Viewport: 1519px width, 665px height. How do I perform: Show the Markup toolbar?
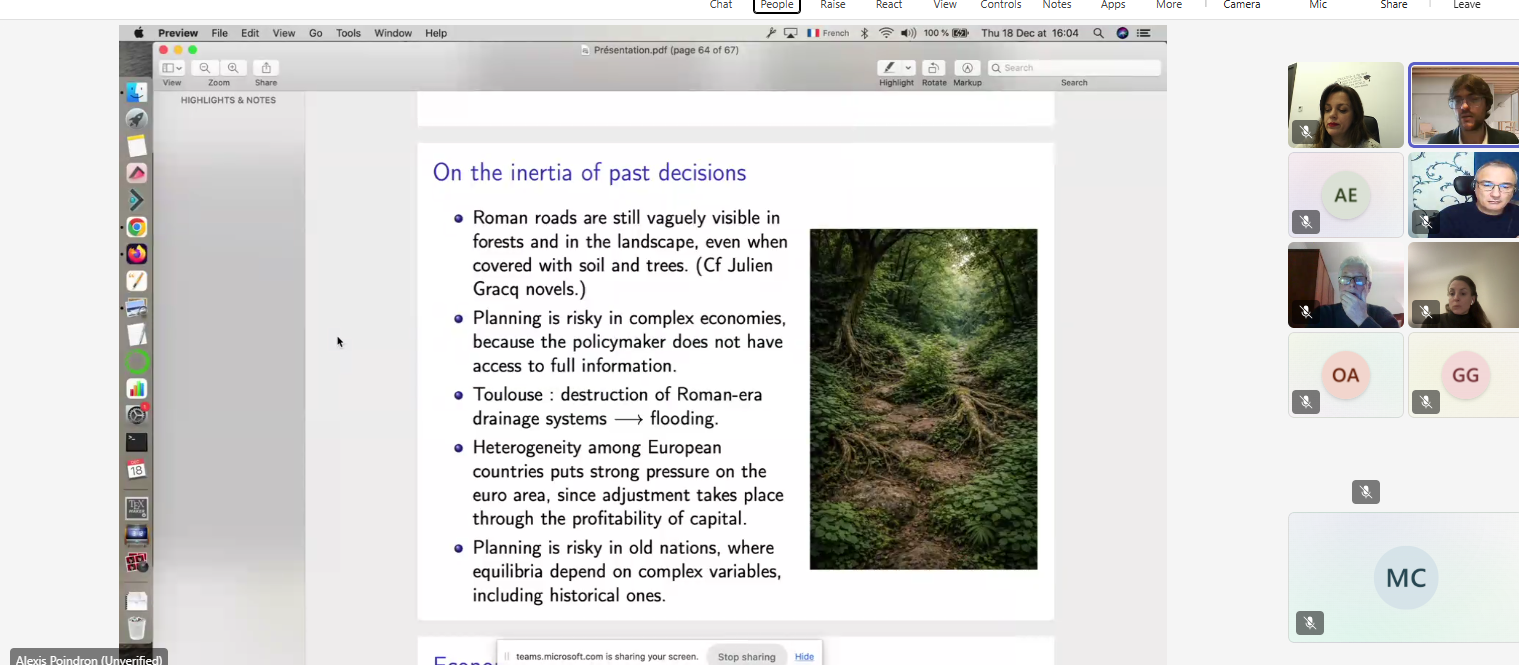coord(967,68)
